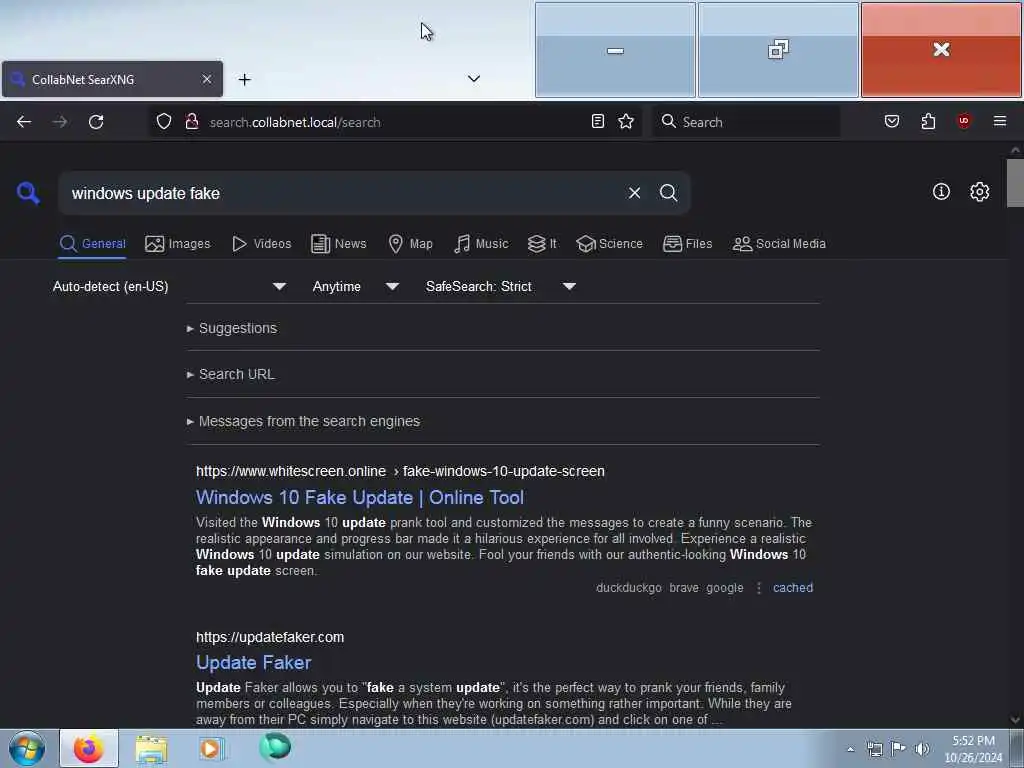Click the Firefox Search box
Image resolution: width=1024 pixels, height=768 pixels.
(x=746, y=121)
